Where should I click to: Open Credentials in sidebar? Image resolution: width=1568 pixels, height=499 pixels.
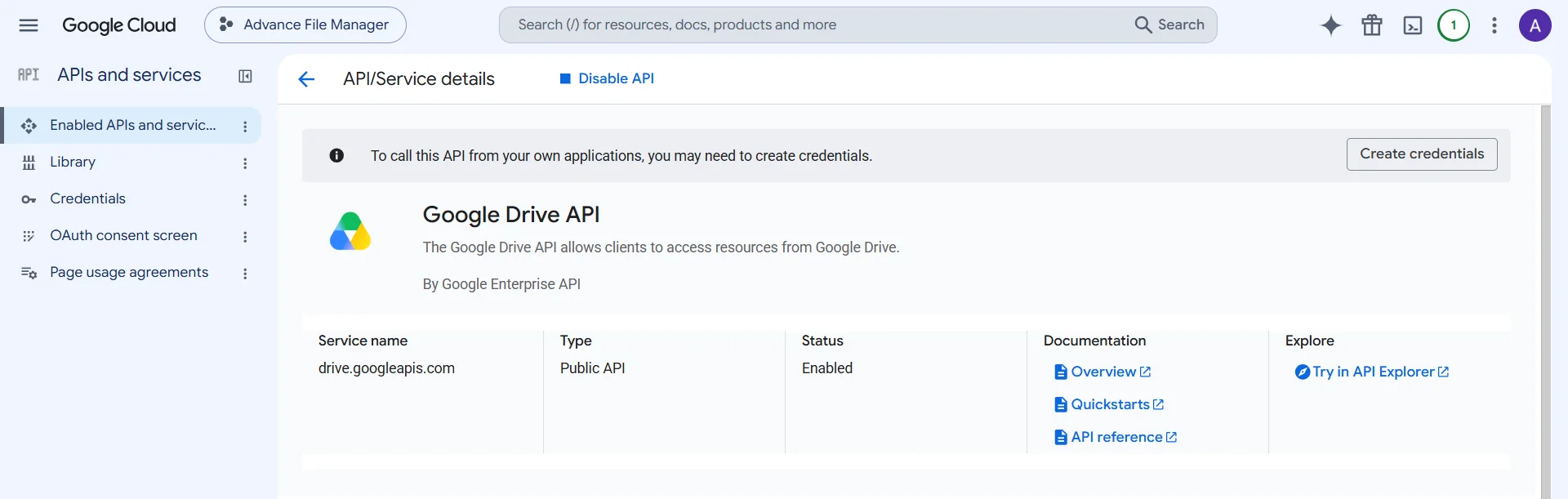87,199
